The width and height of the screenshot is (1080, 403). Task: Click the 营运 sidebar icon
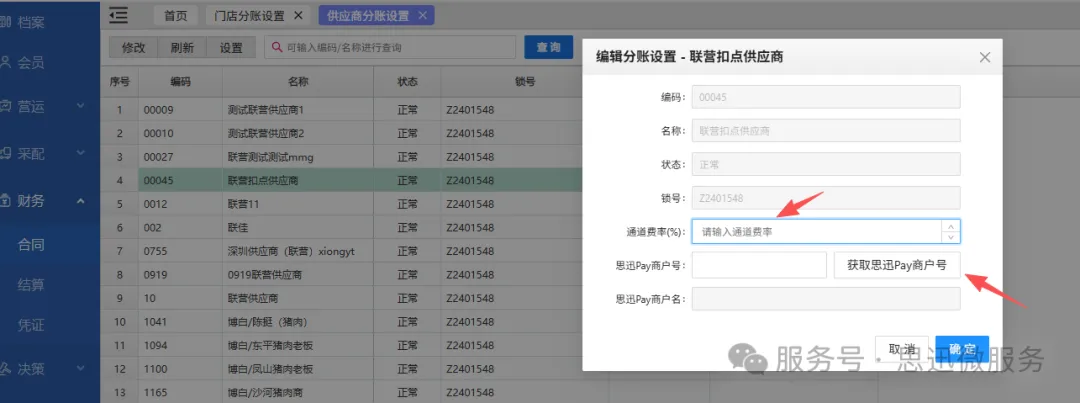click(x=5, y=107)
